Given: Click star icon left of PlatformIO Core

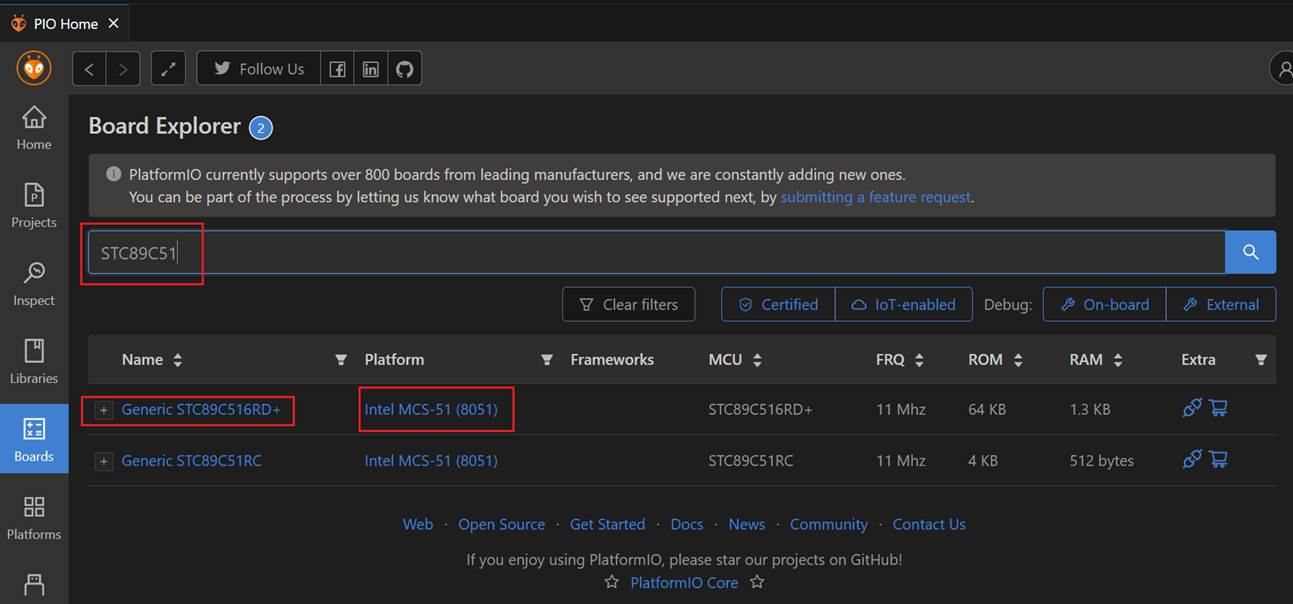Looking at the screenshot, I should click(612, 582).
